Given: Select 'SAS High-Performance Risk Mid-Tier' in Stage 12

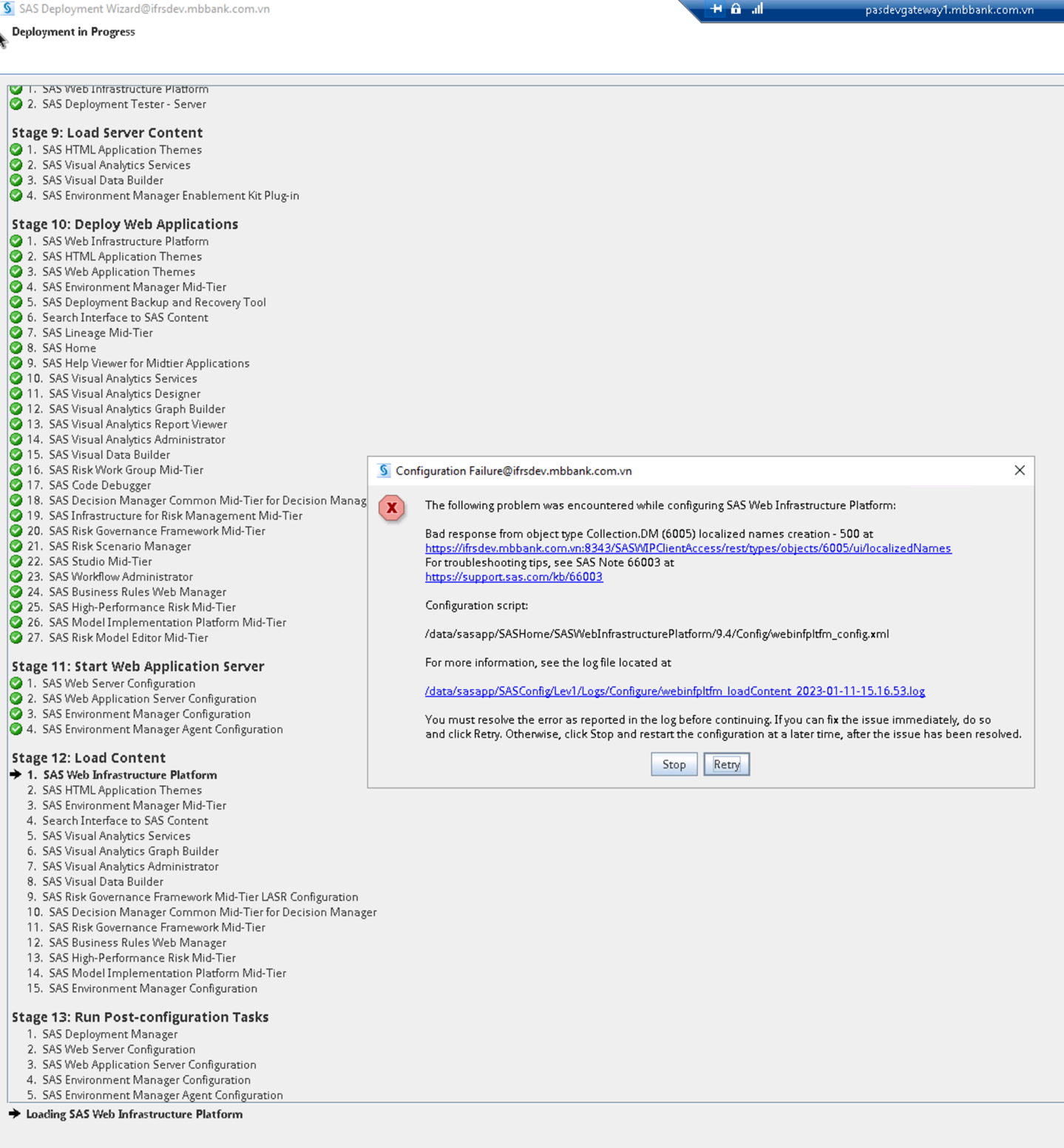Looking at the screenshot, I should click(143, 958).
